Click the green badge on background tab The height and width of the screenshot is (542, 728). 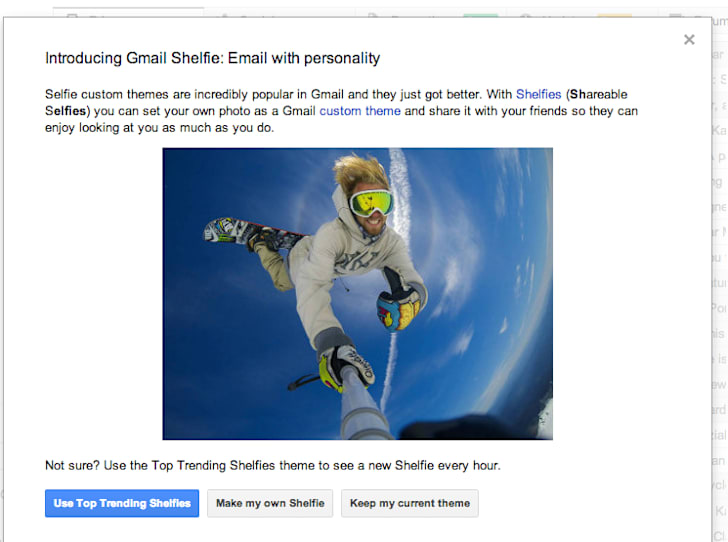click(x=481, y=16)
